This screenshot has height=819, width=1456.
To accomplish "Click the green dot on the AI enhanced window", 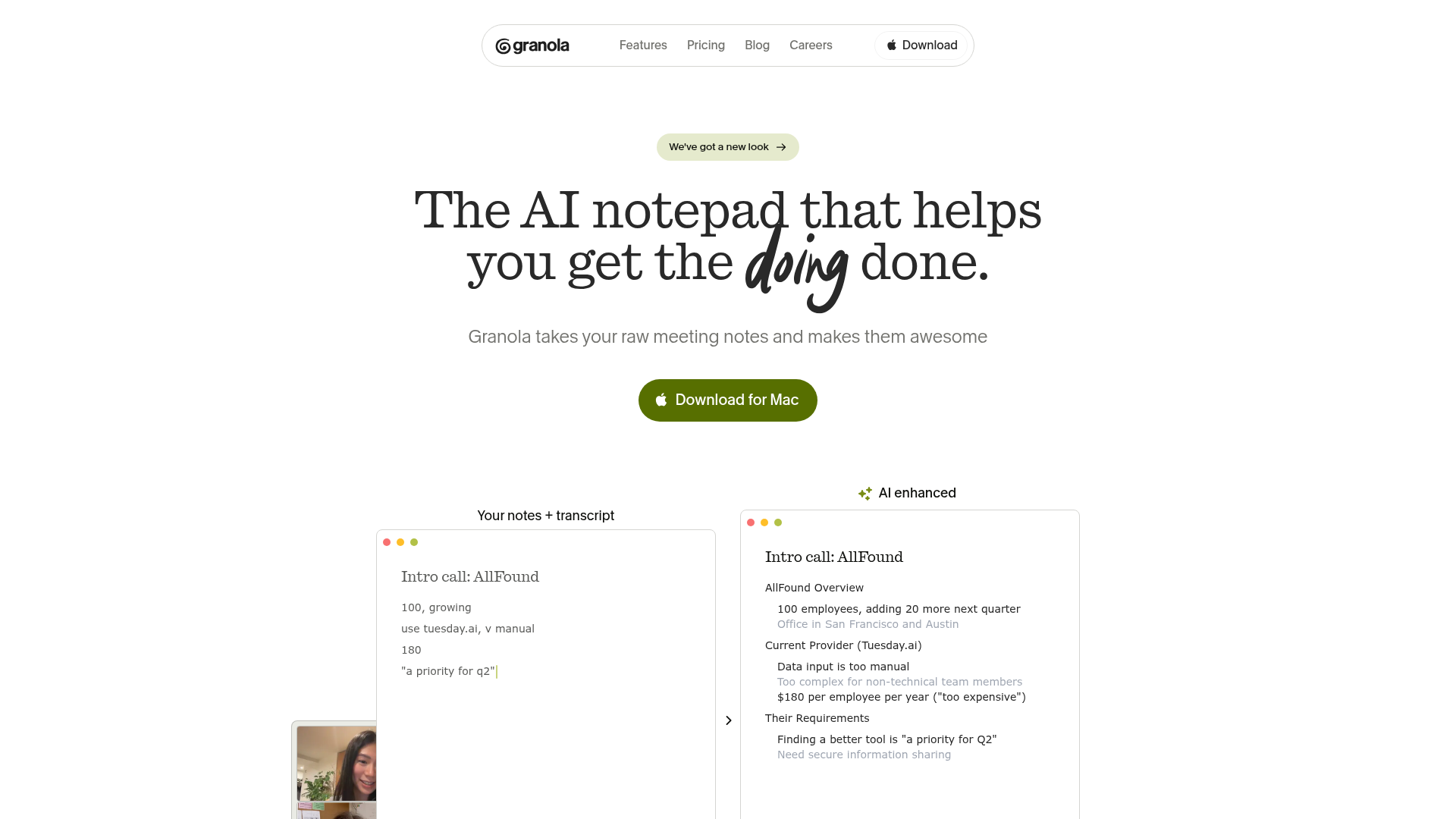I will point(778,522).
